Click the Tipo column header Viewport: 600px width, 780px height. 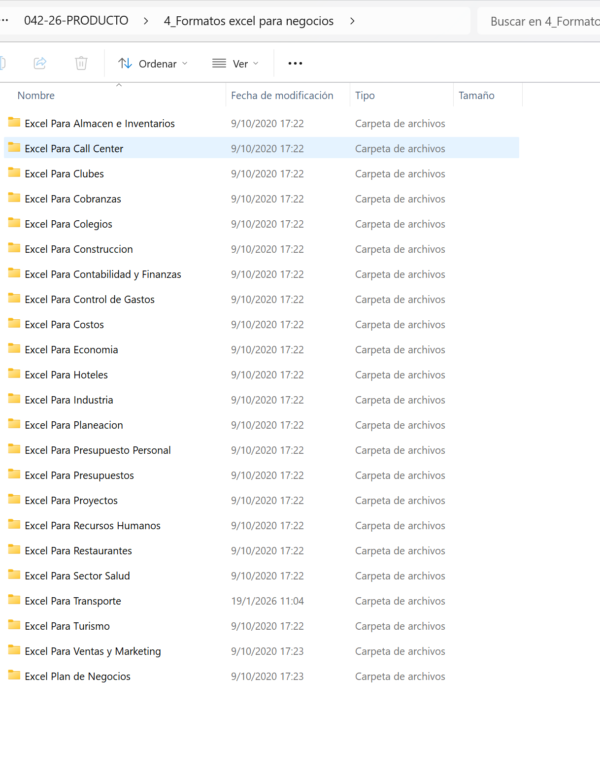point(365,96)
